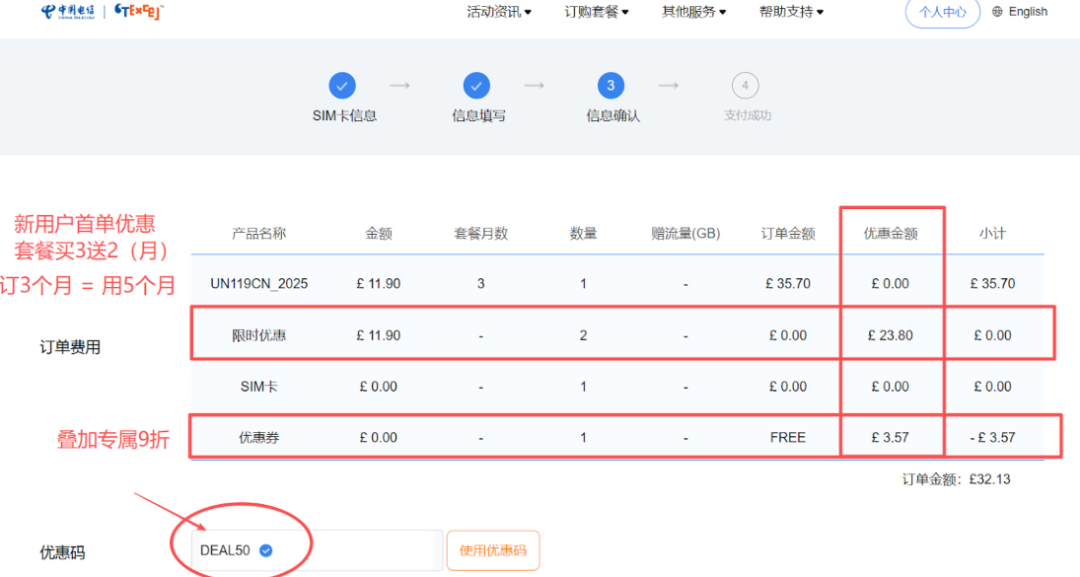The image size is (1080, 577).
Task: Click the CTExcel brand logo
Action: coord(139,12)
